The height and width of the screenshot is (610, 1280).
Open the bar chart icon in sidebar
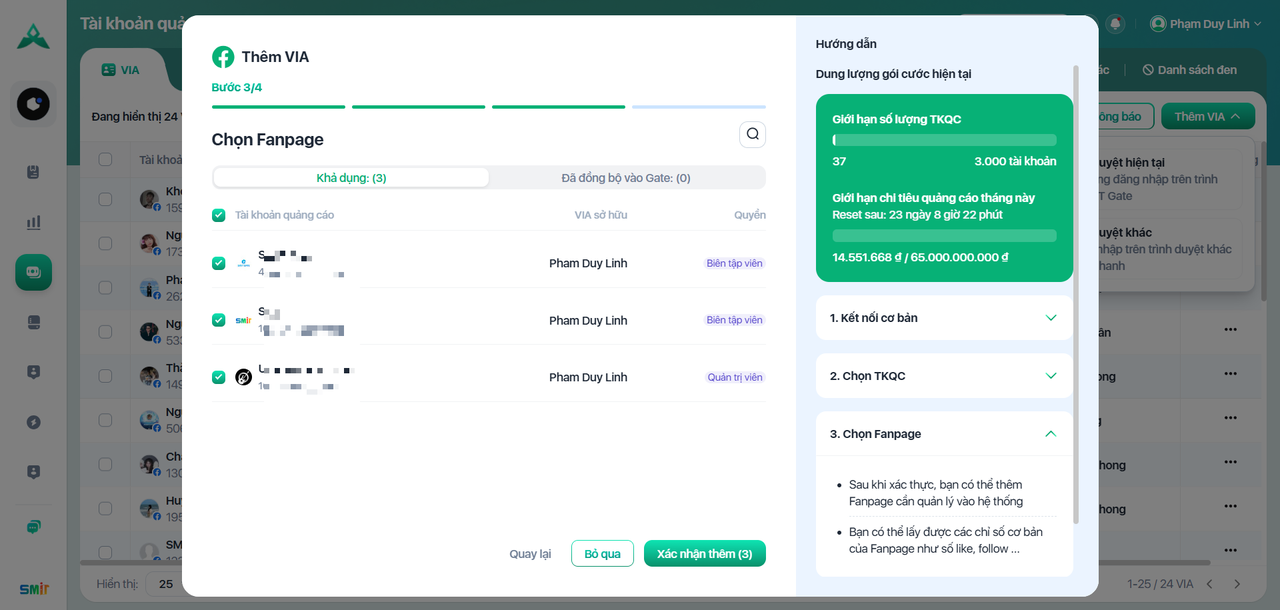(33, 222)
